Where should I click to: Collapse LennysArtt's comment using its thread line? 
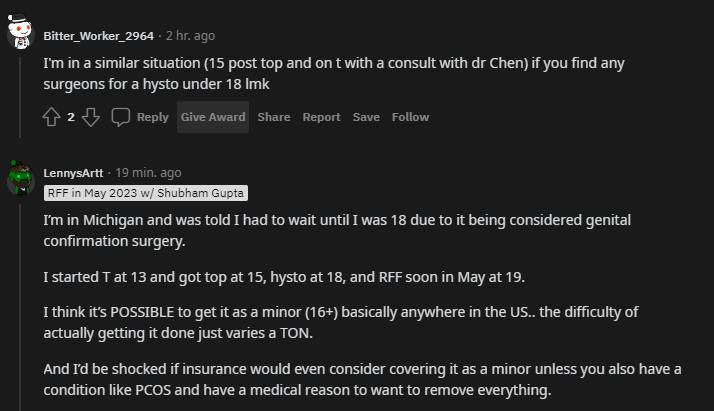pyautogui.click(x=20, y=300)
